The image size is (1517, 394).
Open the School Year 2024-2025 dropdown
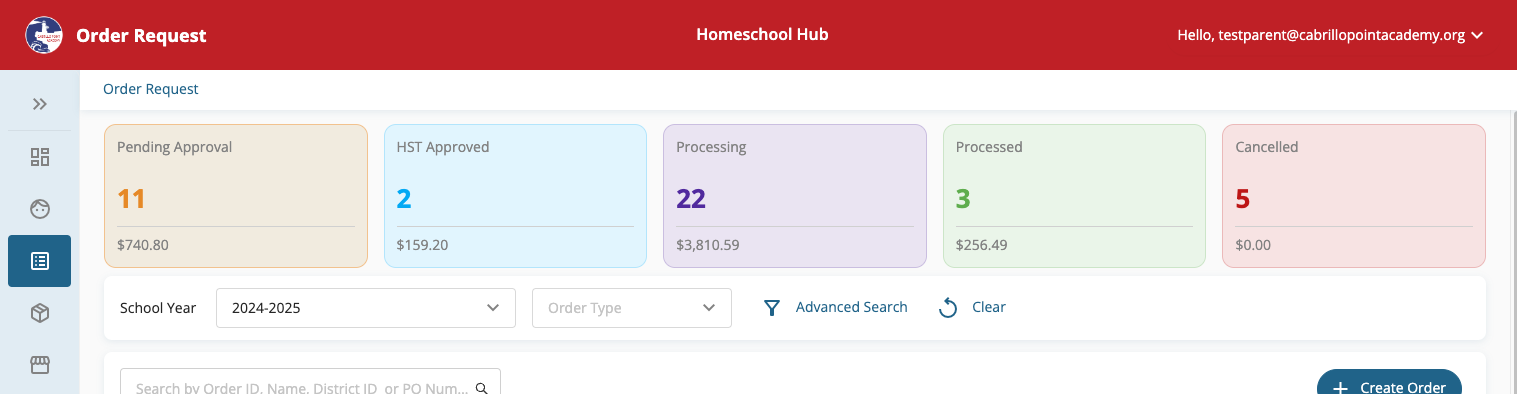tap(366, 308)
